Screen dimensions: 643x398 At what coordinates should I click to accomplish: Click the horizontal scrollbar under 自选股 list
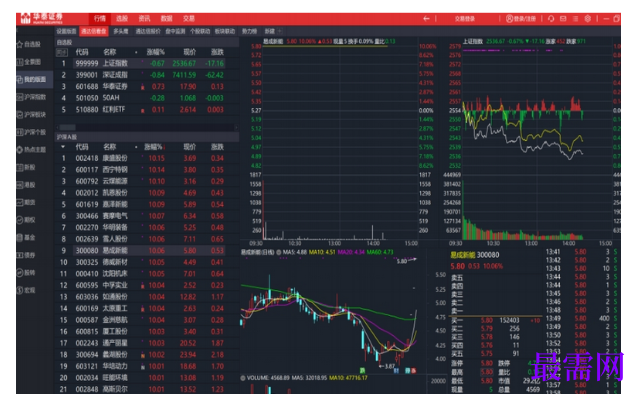pyautogui.click(x=147, y=127)
